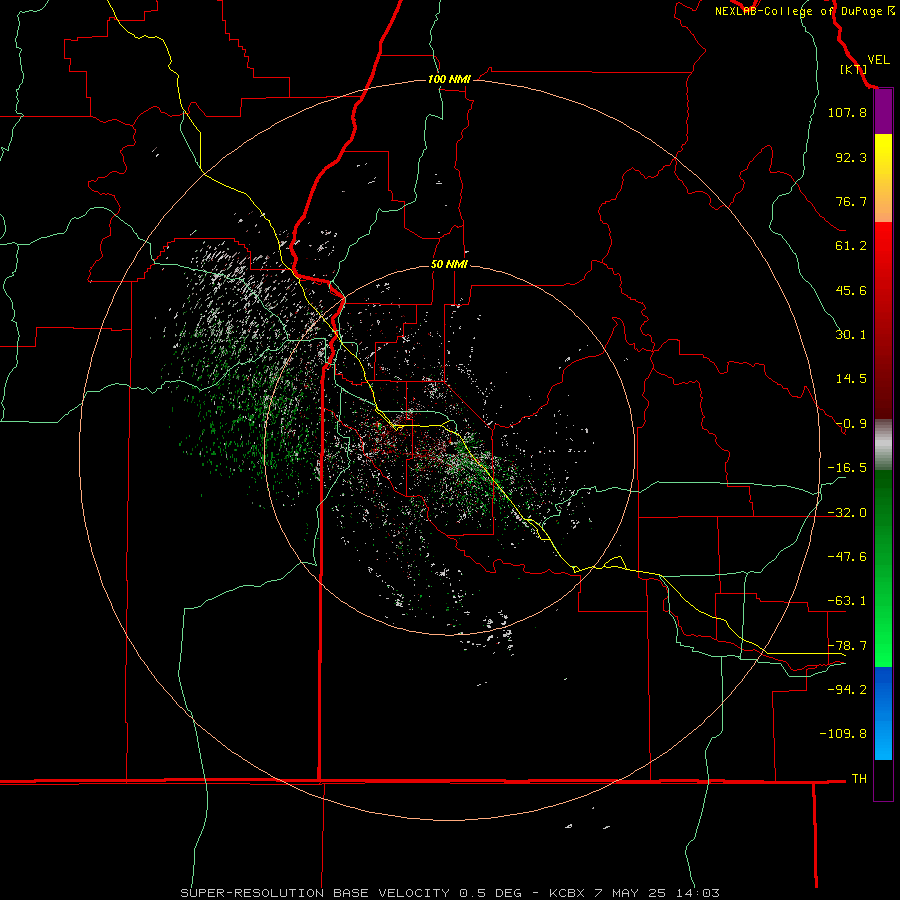This screenshot has width=900, height=900.
Task: Click the purple segment of the velocity color bar
Action: 883,112
